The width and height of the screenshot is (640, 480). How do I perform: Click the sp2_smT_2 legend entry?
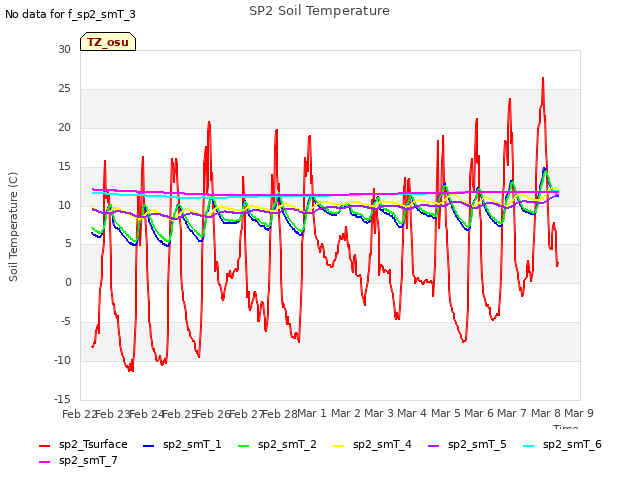(277, 444)
